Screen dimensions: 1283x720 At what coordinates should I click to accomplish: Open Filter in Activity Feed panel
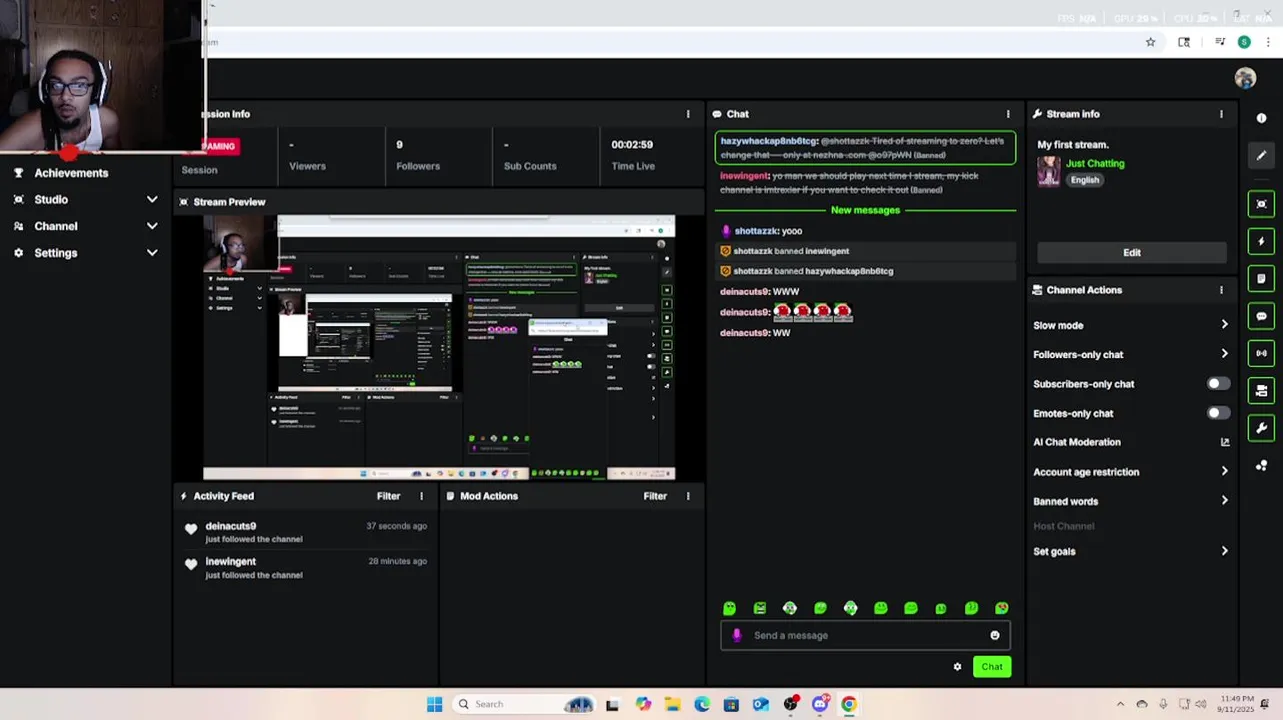(388, 496)
